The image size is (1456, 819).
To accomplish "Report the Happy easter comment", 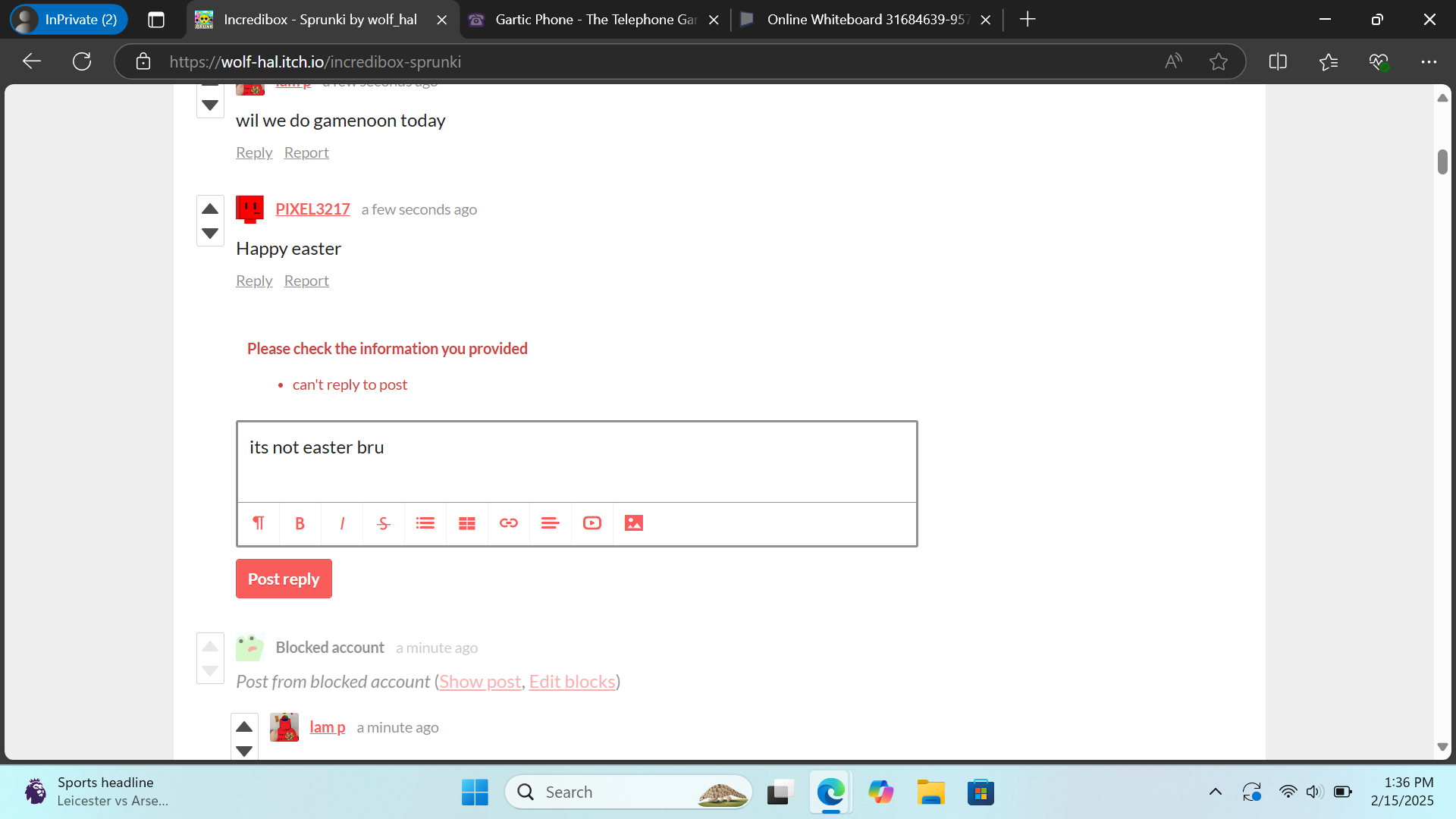I will (306, 281).
